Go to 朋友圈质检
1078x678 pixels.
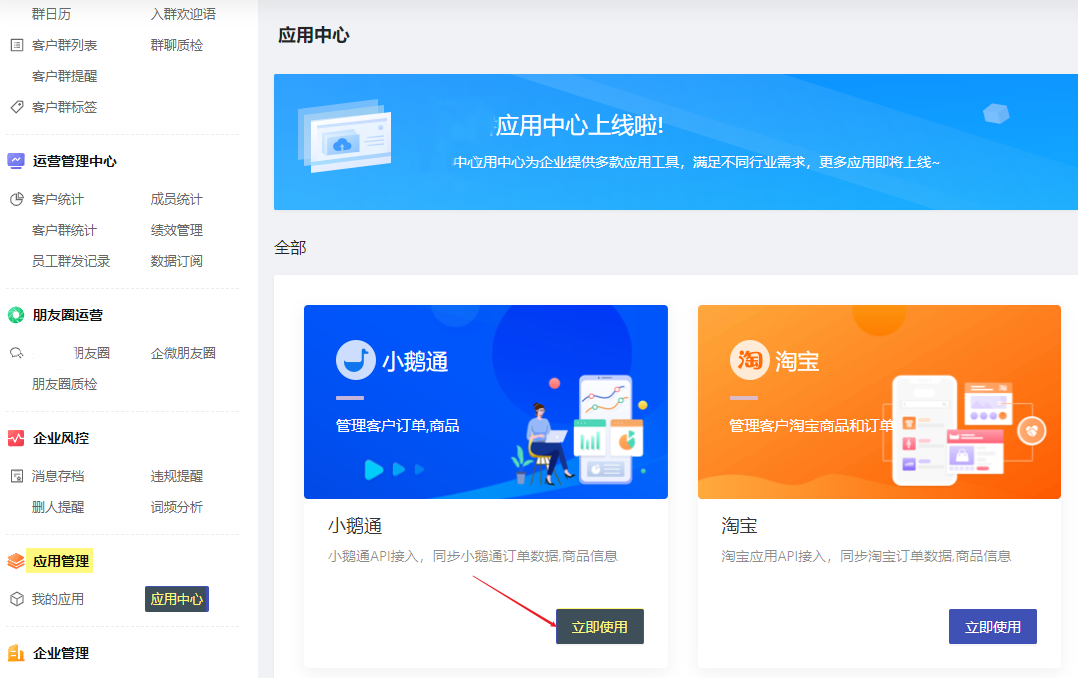[65, 384]
